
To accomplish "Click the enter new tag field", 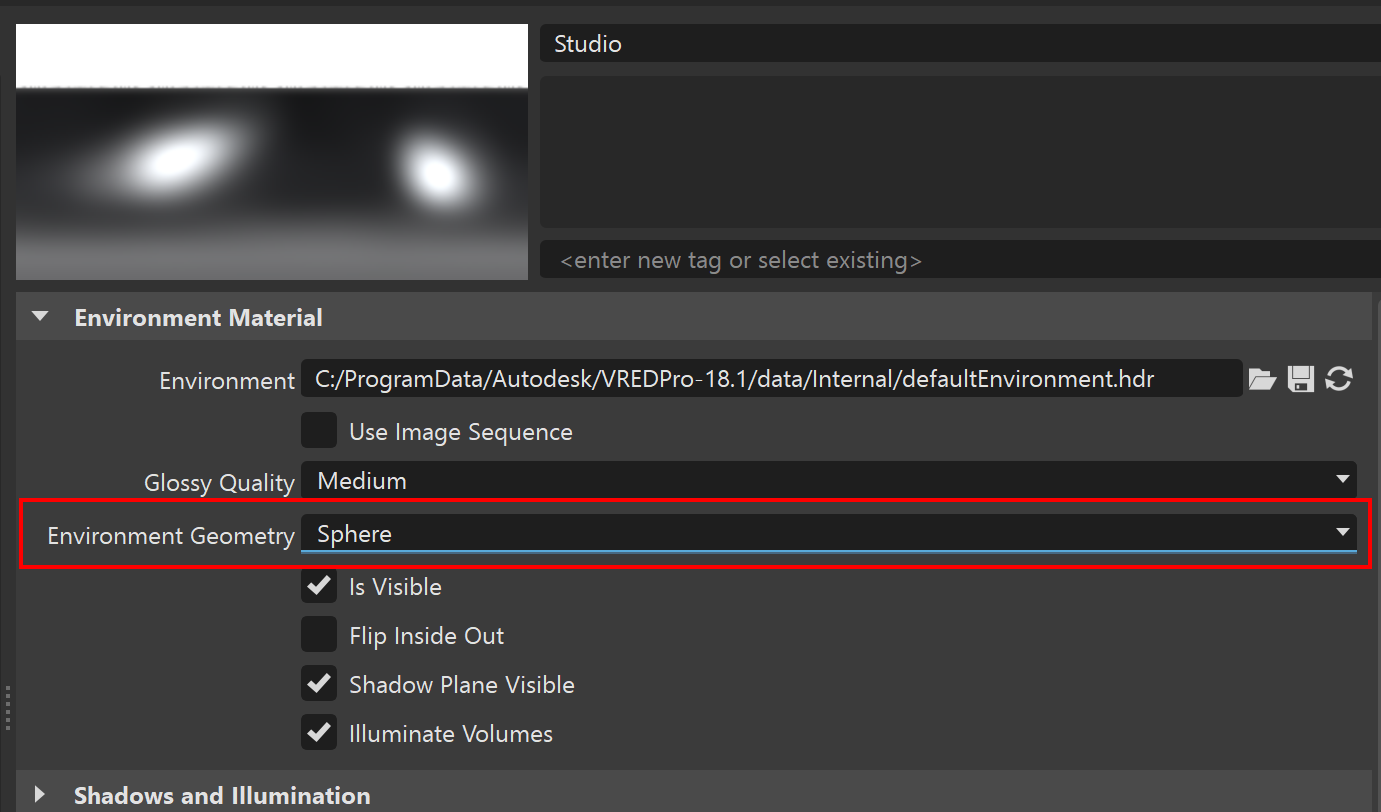I will pos(958,260).
